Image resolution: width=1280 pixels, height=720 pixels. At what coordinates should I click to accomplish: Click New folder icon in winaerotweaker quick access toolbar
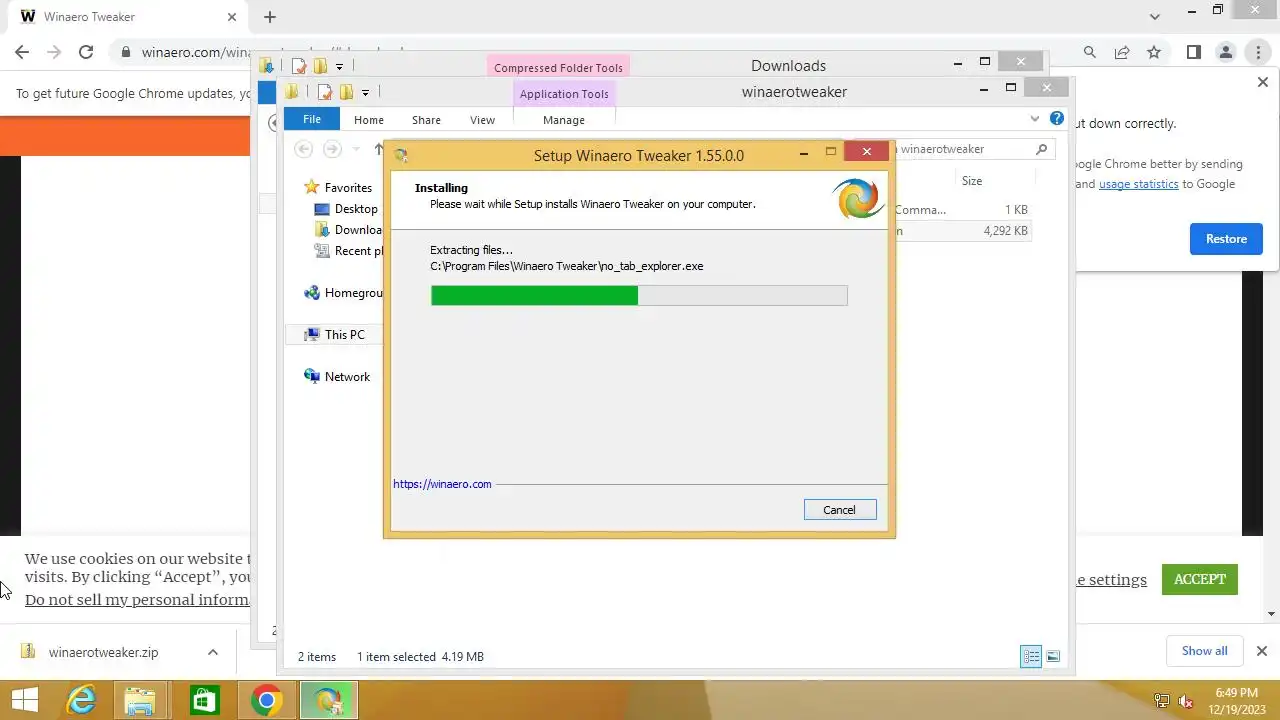tap(346, 92)
